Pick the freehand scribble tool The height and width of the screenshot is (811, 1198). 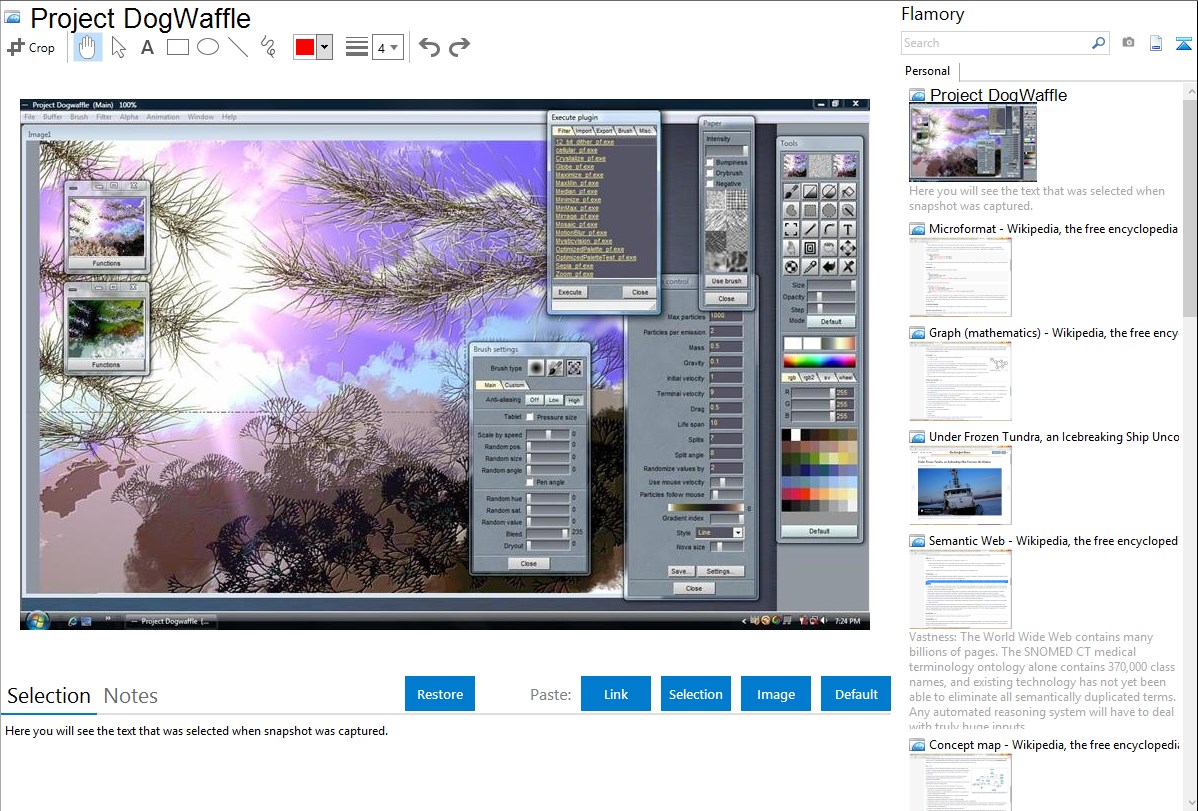[267, 47]
